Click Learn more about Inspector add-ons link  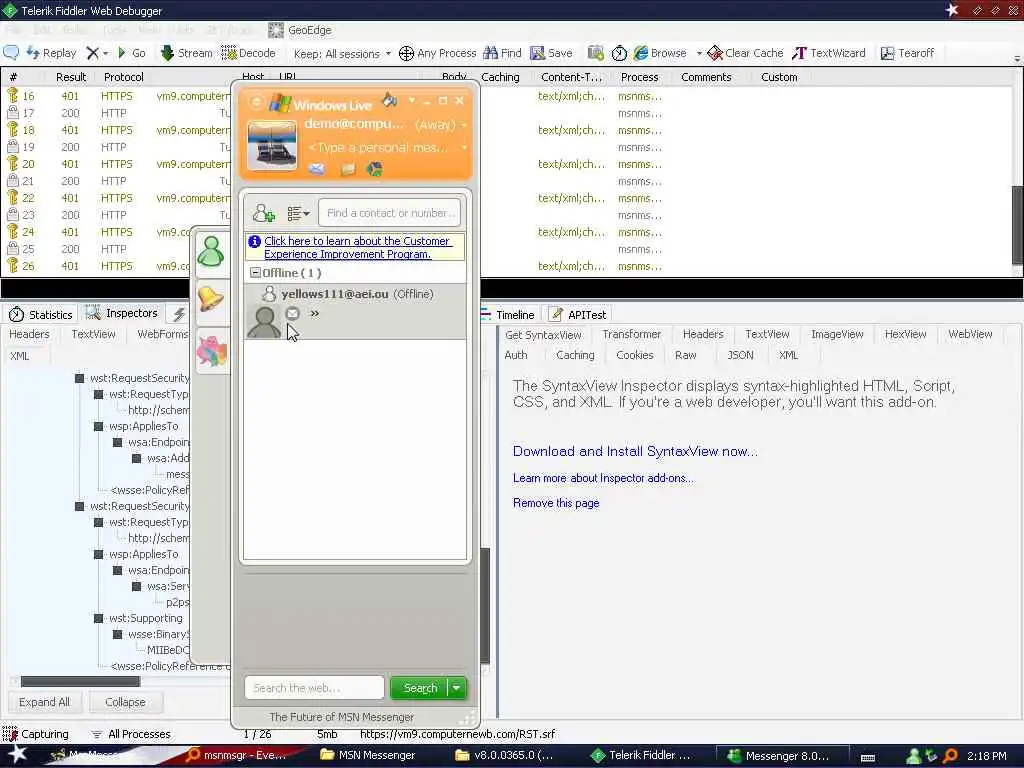tap(603, 478)
